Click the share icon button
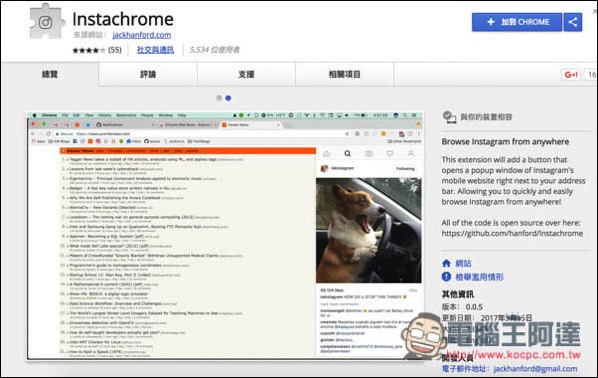Viewport: 598px width, 378px height. point(572,22)
